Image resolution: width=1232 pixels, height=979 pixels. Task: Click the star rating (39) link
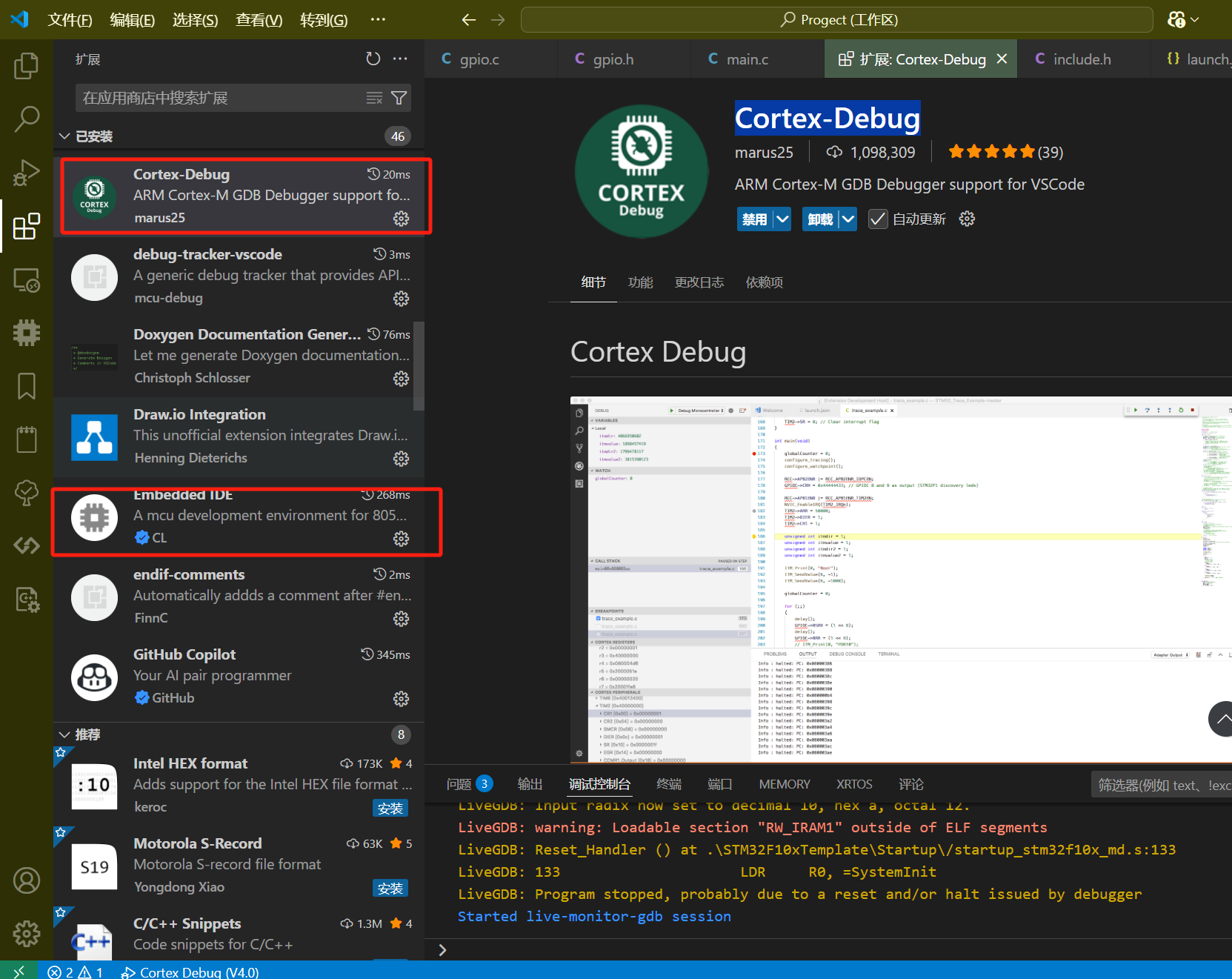click(x=1005, y=152)
